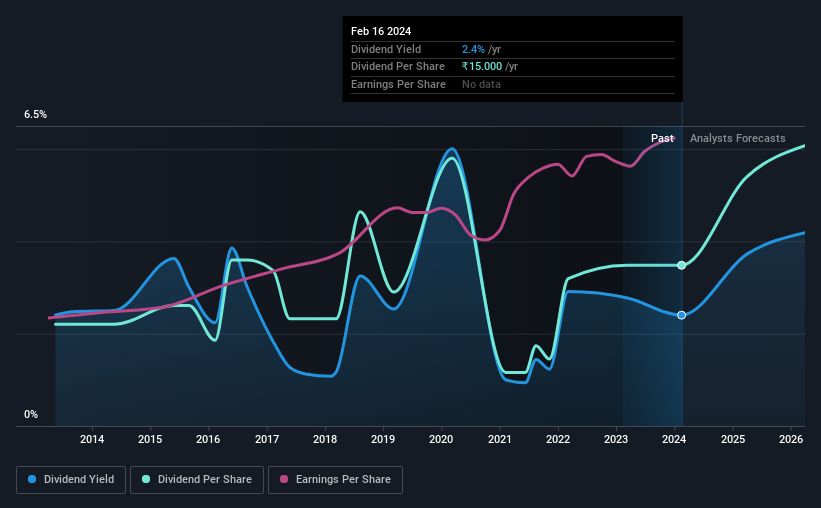
Task: Click the 6.5% y-axis label
Action: point(35,114)
